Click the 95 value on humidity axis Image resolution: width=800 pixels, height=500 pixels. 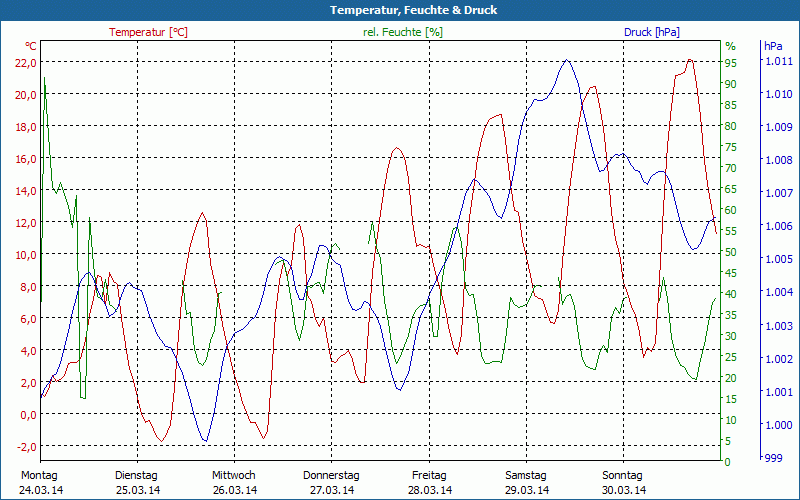731,62
